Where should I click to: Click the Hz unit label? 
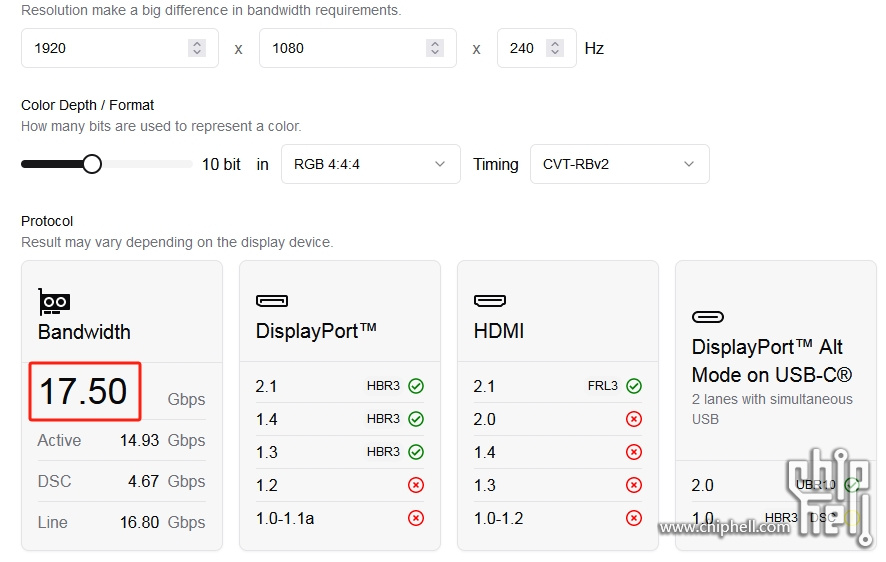click(x=594, y=49)
